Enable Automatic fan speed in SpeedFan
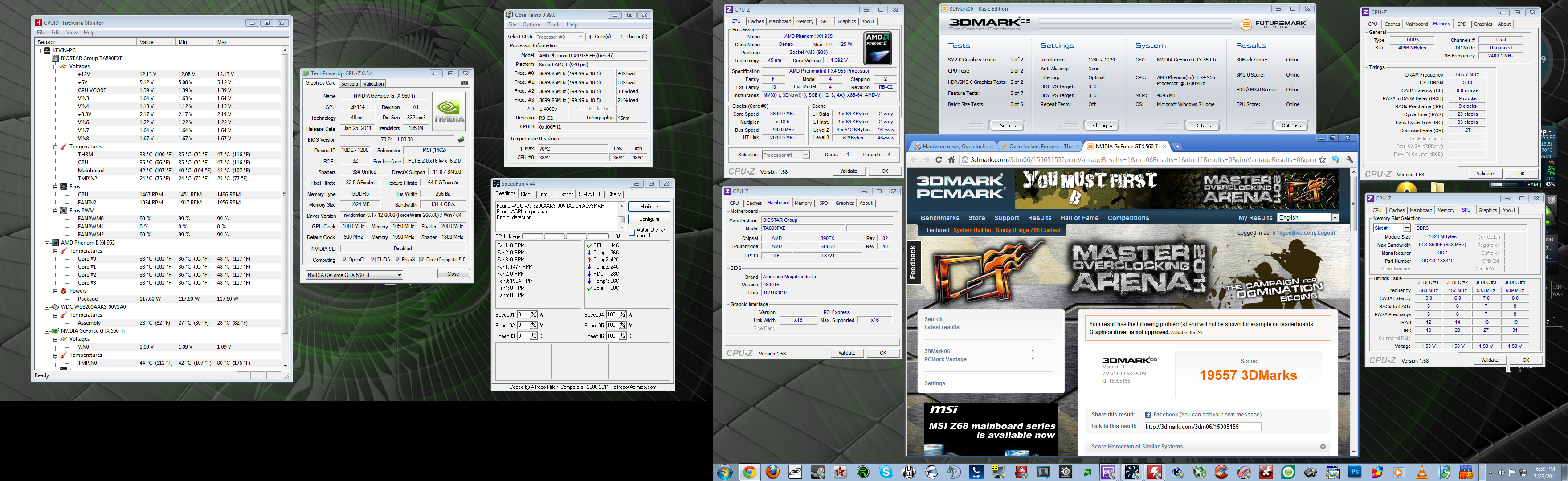The image size is (1568, 481). pos(632,232)
